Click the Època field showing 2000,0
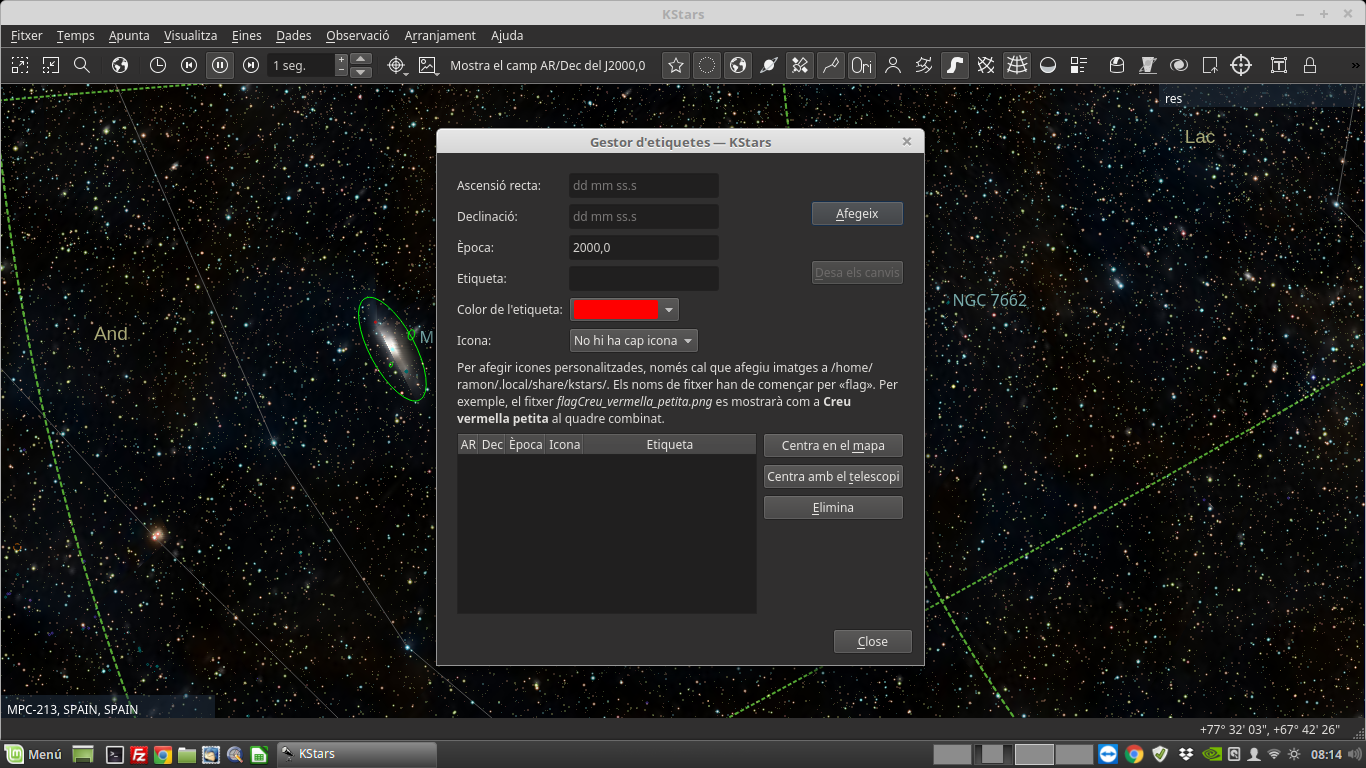The image size is (1366, 768). coord(644,247)
